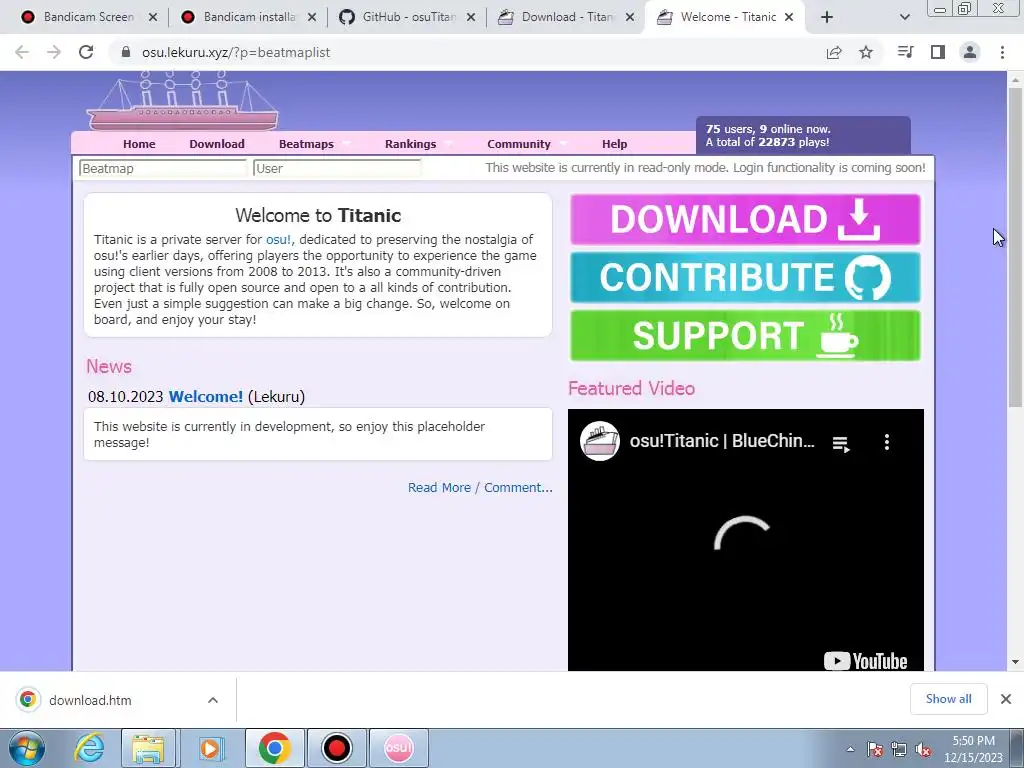Close the Welcome - Titanic tab

(789, 17)
